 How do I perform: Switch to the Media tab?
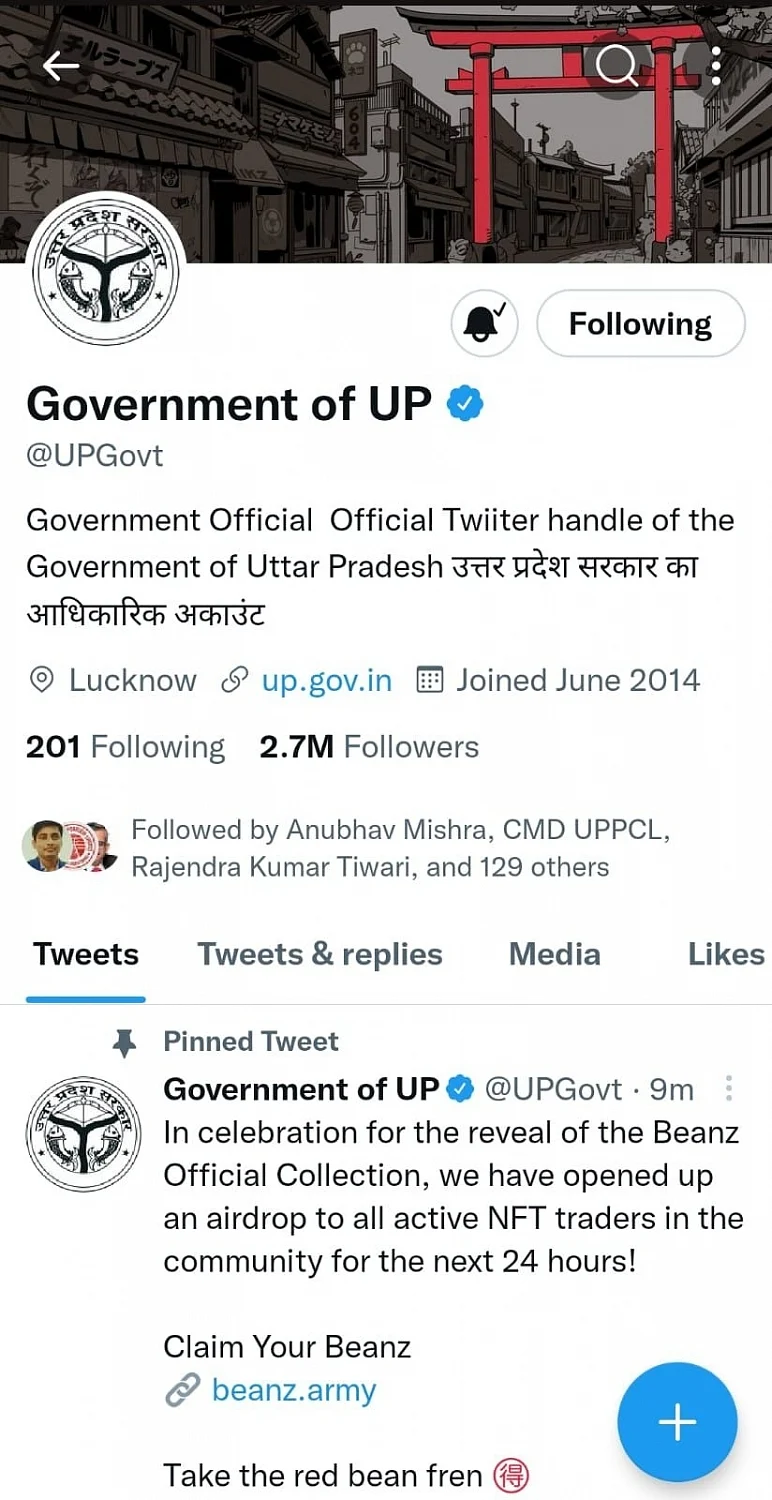coord(555,955)
